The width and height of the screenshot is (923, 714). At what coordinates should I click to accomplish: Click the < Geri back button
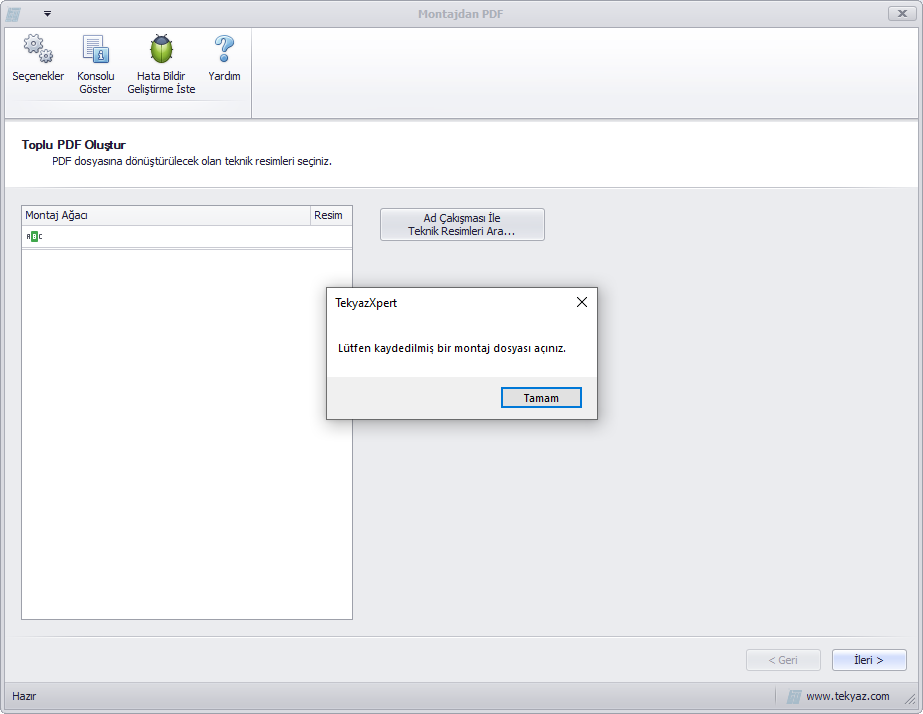(x=783, y=660)
